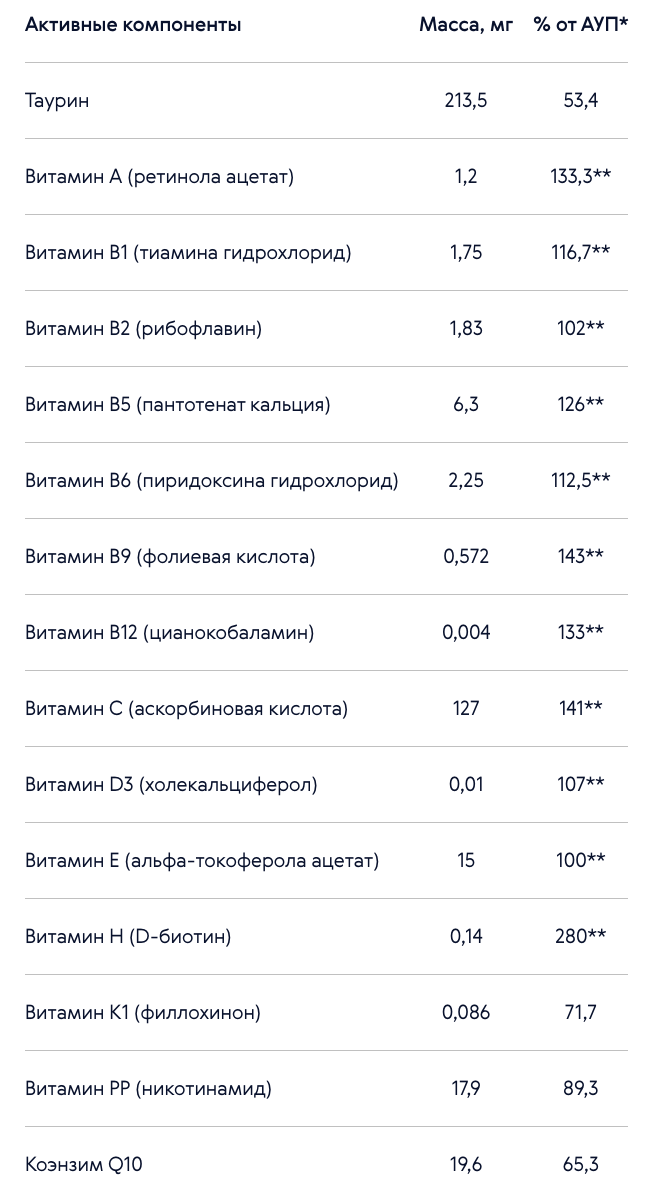Click the 'Витамин Н (D-биотин)' row

pyautogui.click(x=327, y=936)
